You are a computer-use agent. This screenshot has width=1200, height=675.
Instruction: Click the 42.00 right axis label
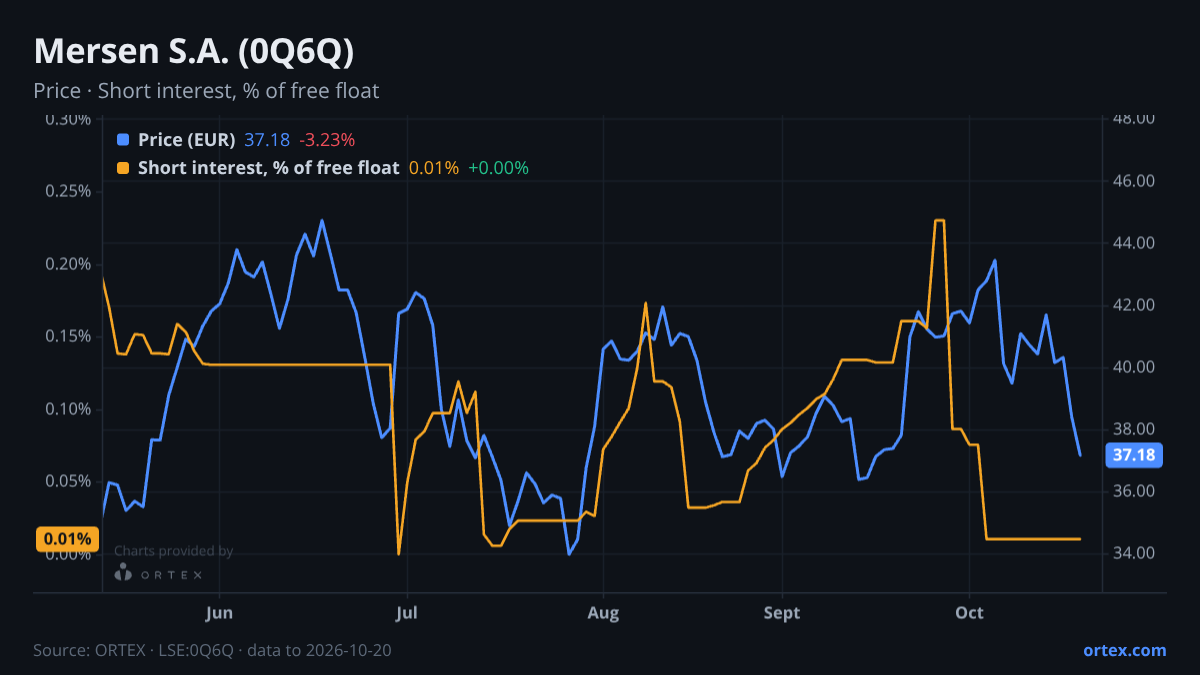[1133, 305]
